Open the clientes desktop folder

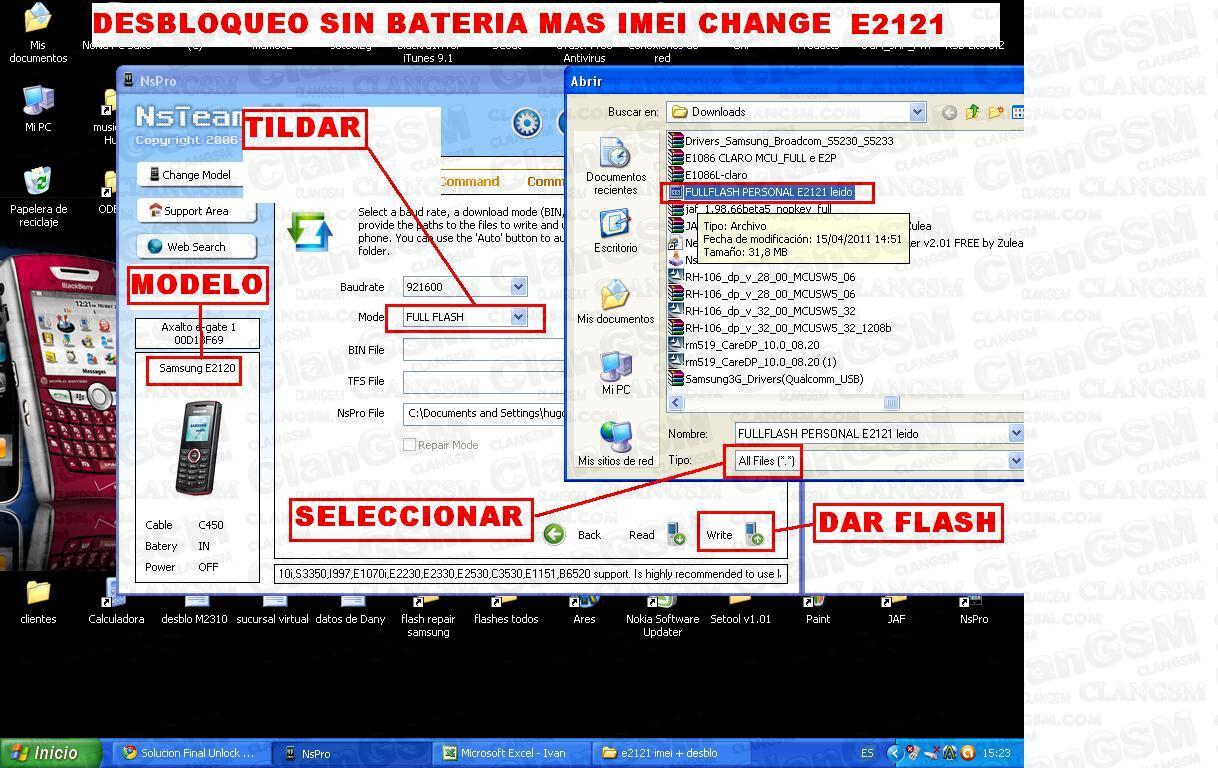(x=38, y=602)
